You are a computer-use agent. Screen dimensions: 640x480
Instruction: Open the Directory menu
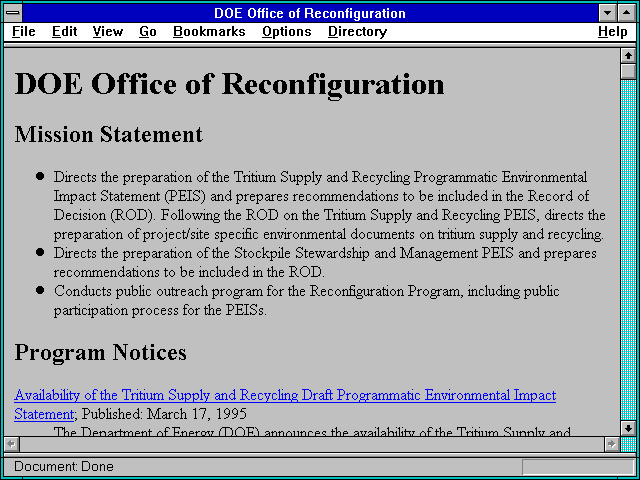pyautogui.click(x=358, y=32)
